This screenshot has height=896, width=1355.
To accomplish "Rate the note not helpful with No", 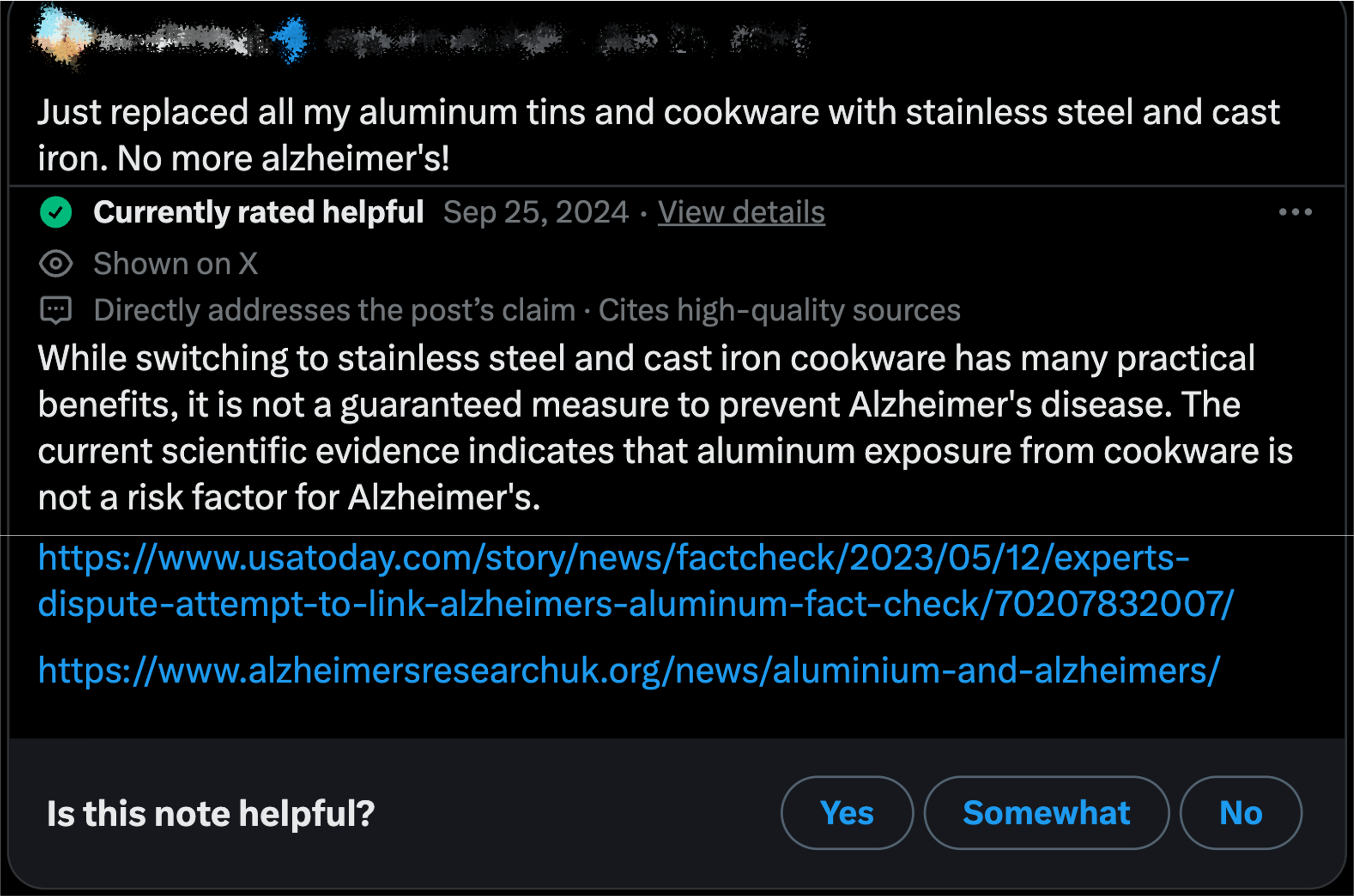I will (x=1240, y=813).
